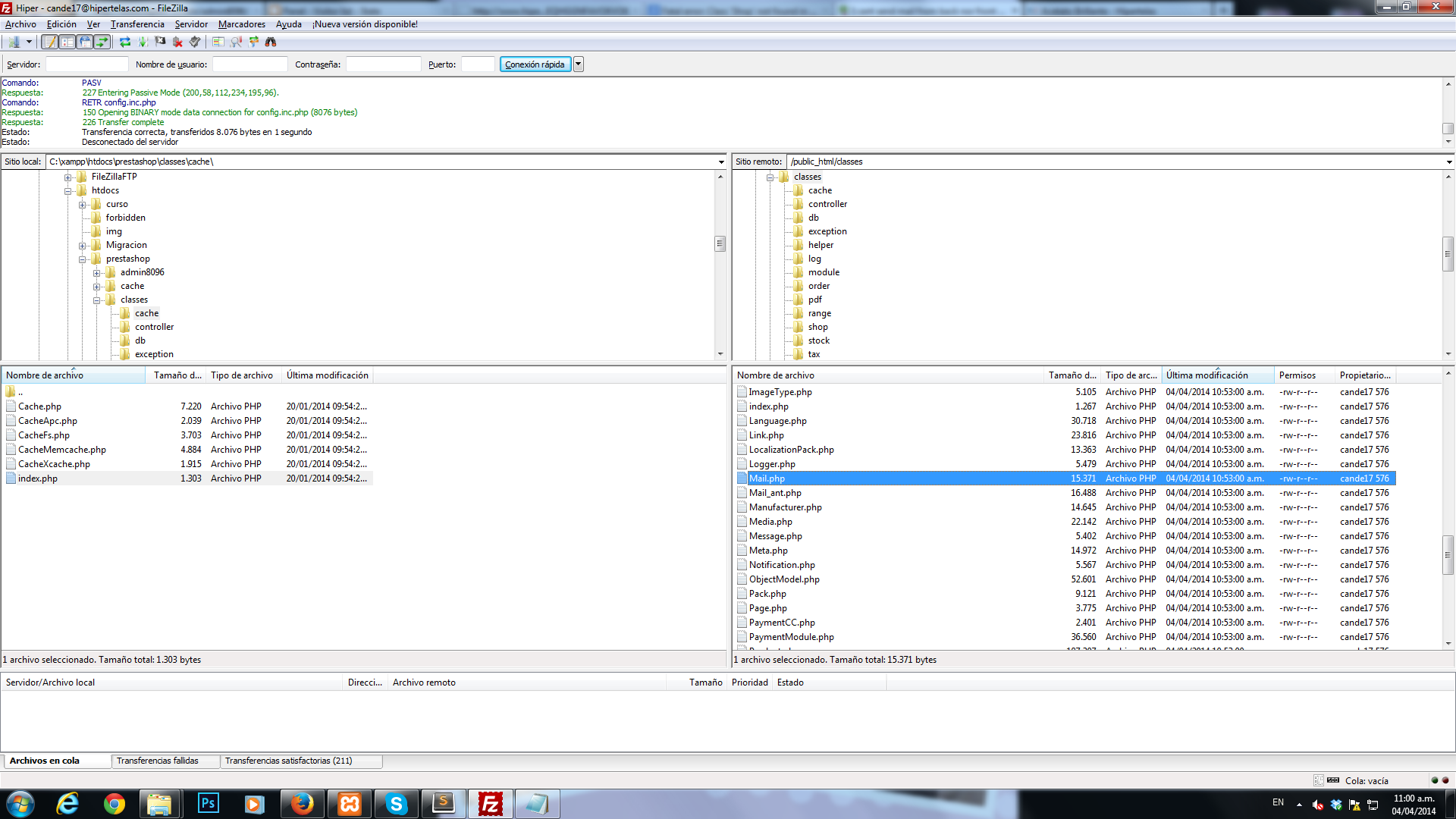Open the directory comparison icon
1456x819 pixels.
218,42
